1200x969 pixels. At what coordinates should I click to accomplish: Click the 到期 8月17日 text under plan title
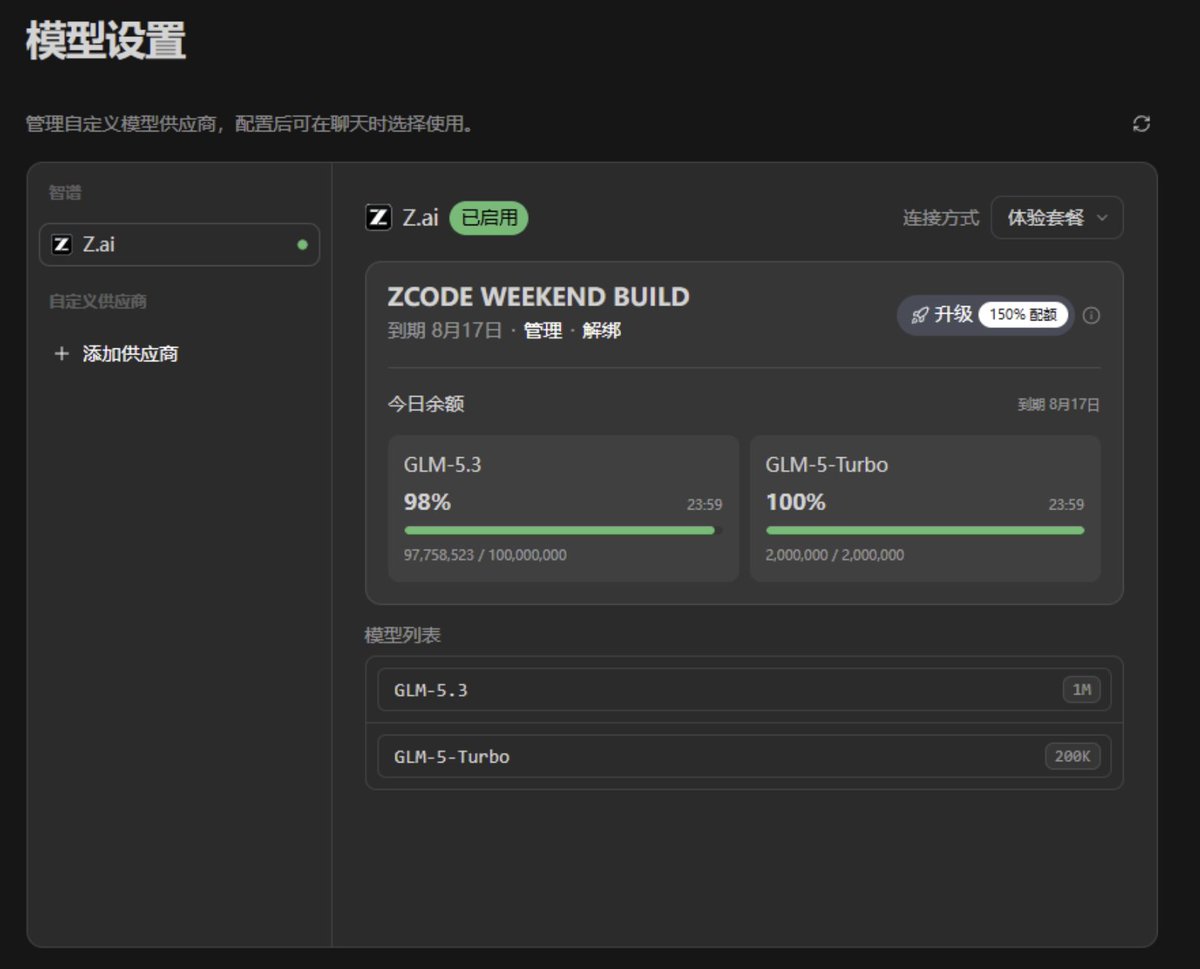[445, 330]
